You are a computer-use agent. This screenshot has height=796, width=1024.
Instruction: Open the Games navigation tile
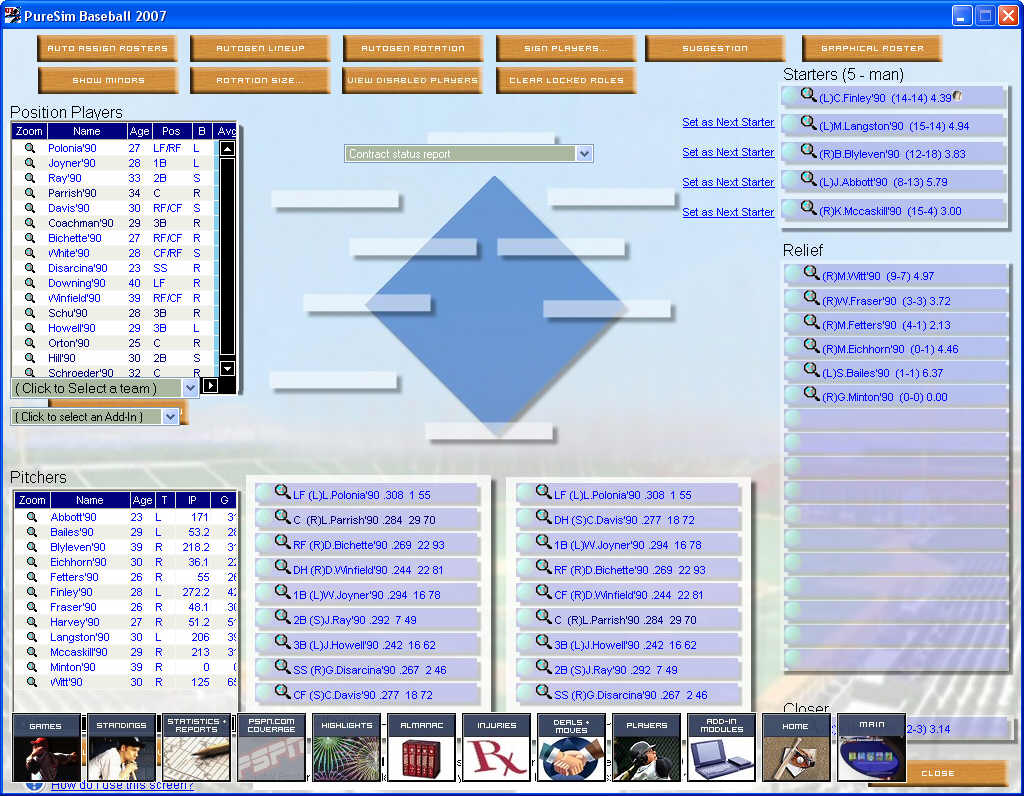[46, 748]
